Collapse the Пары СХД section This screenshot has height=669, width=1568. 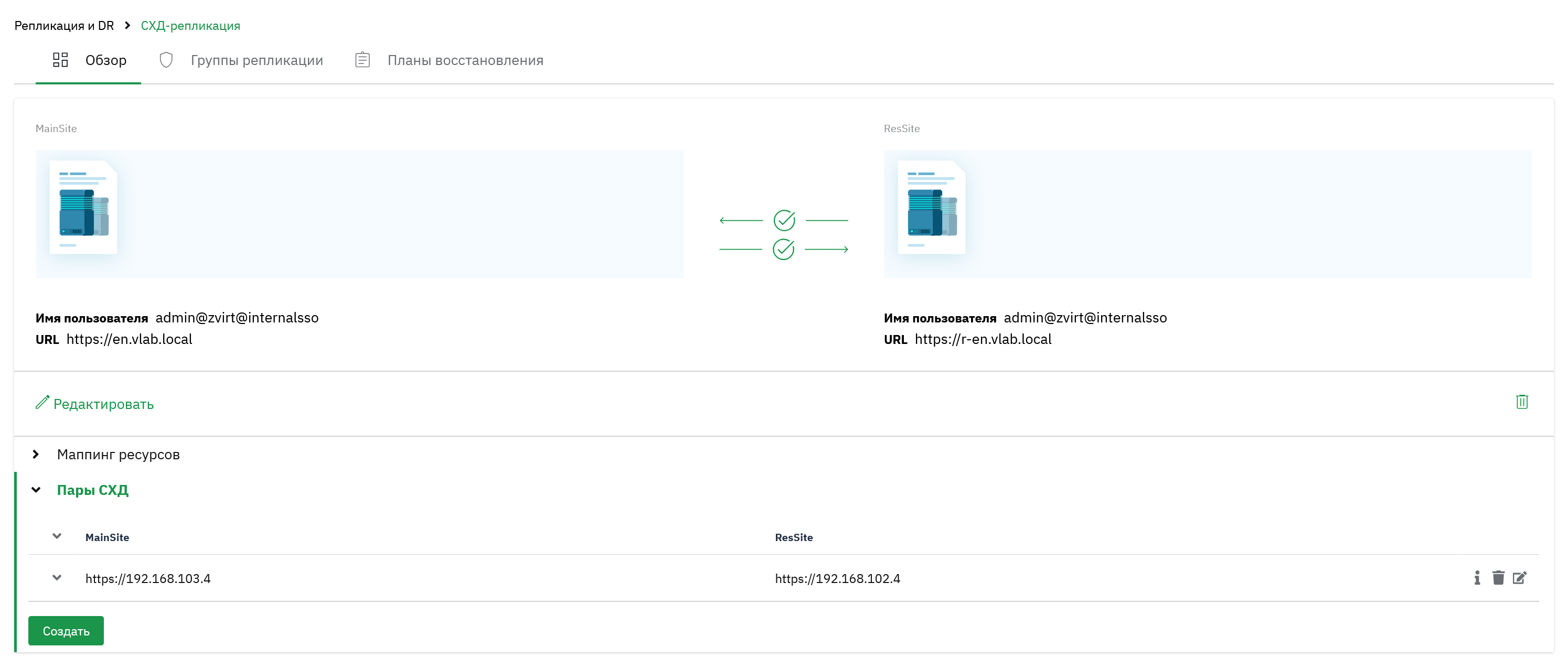tap(36, 490)
